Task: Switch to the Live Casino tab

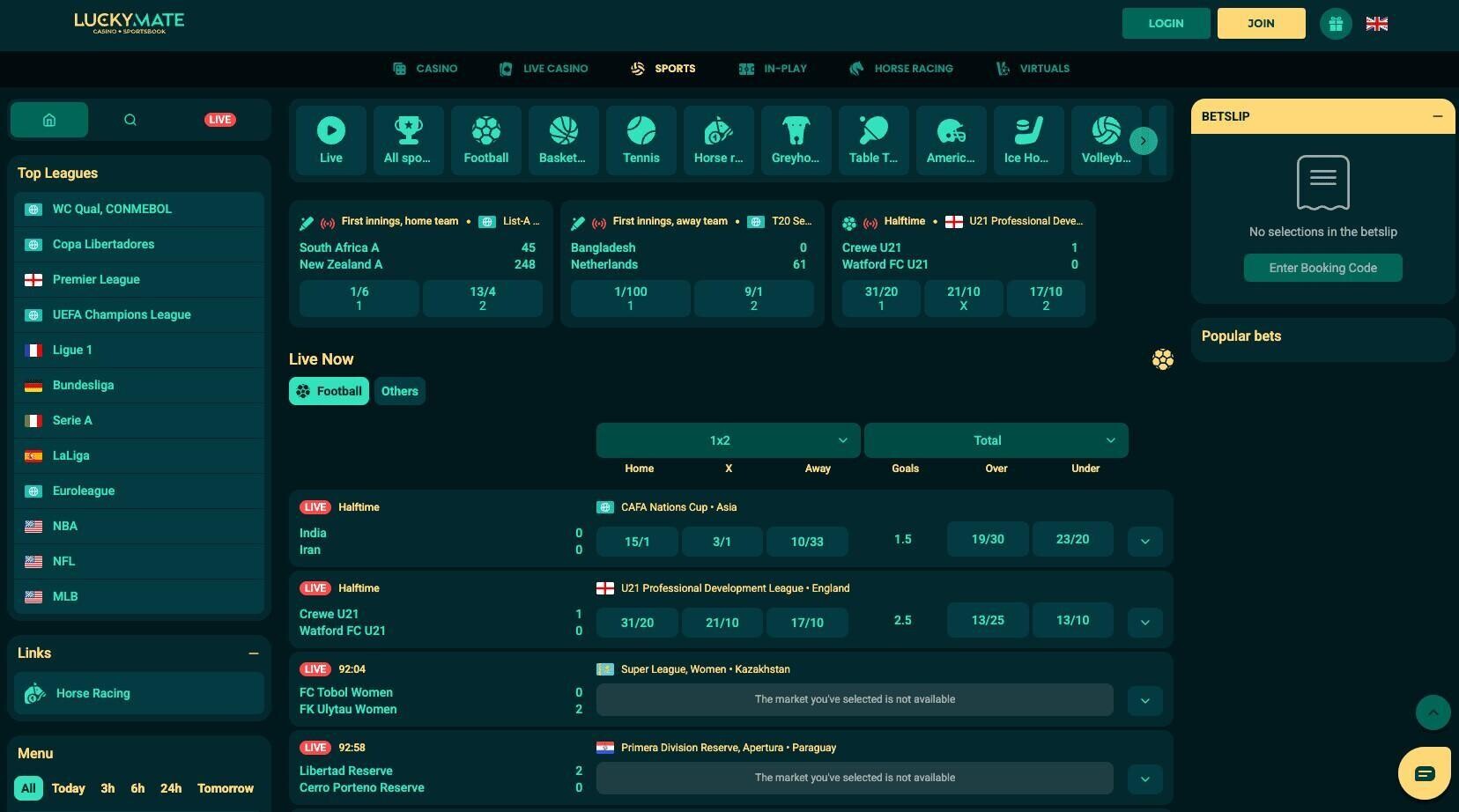Action: 544,69
